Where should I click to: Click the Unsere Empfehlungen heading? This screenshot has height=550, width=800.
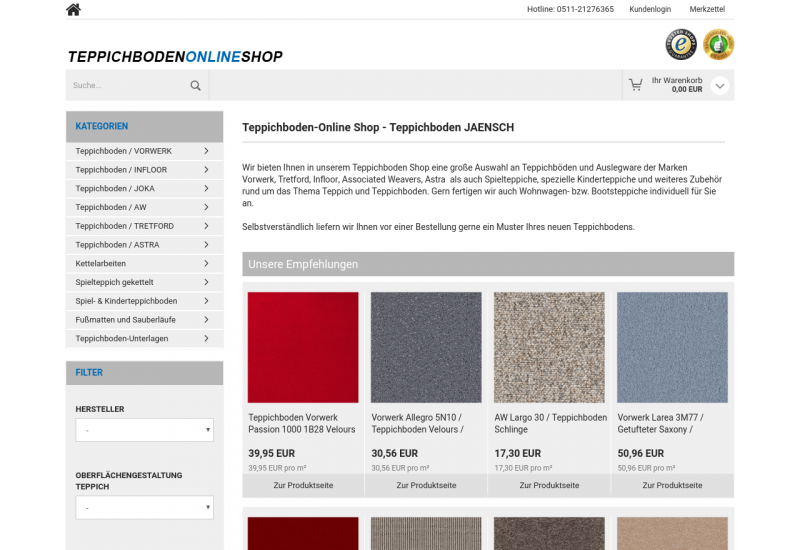coord(303,264)
